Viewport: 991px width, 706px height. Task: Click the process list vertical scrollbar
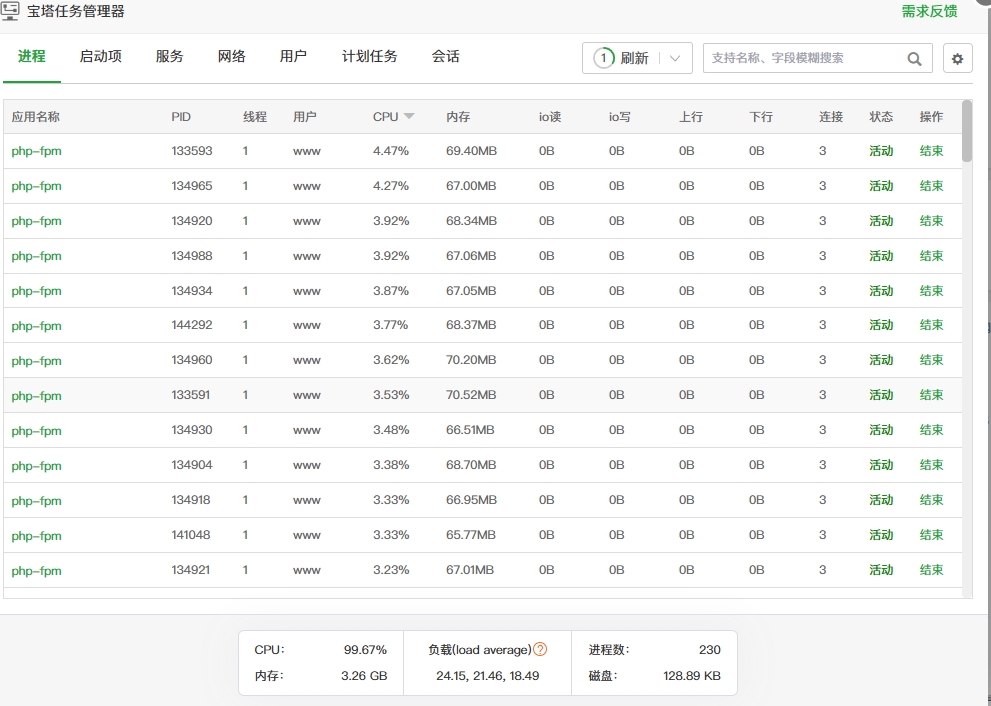[966, 131]
